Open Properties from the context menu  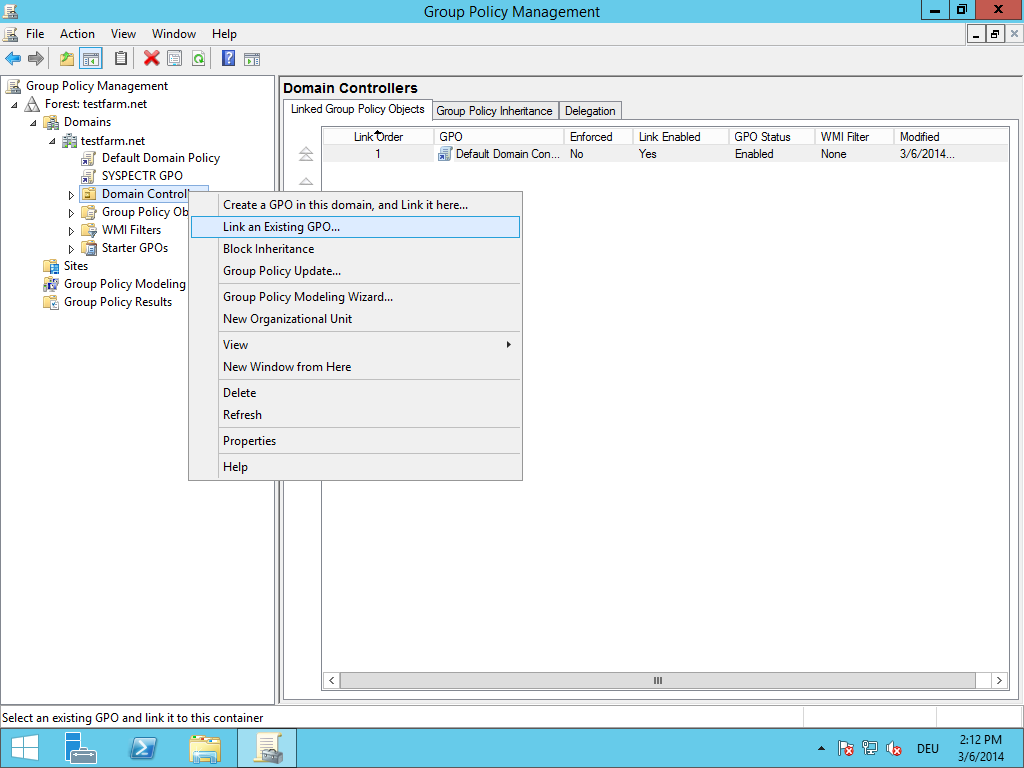click(x=355, y=441)
